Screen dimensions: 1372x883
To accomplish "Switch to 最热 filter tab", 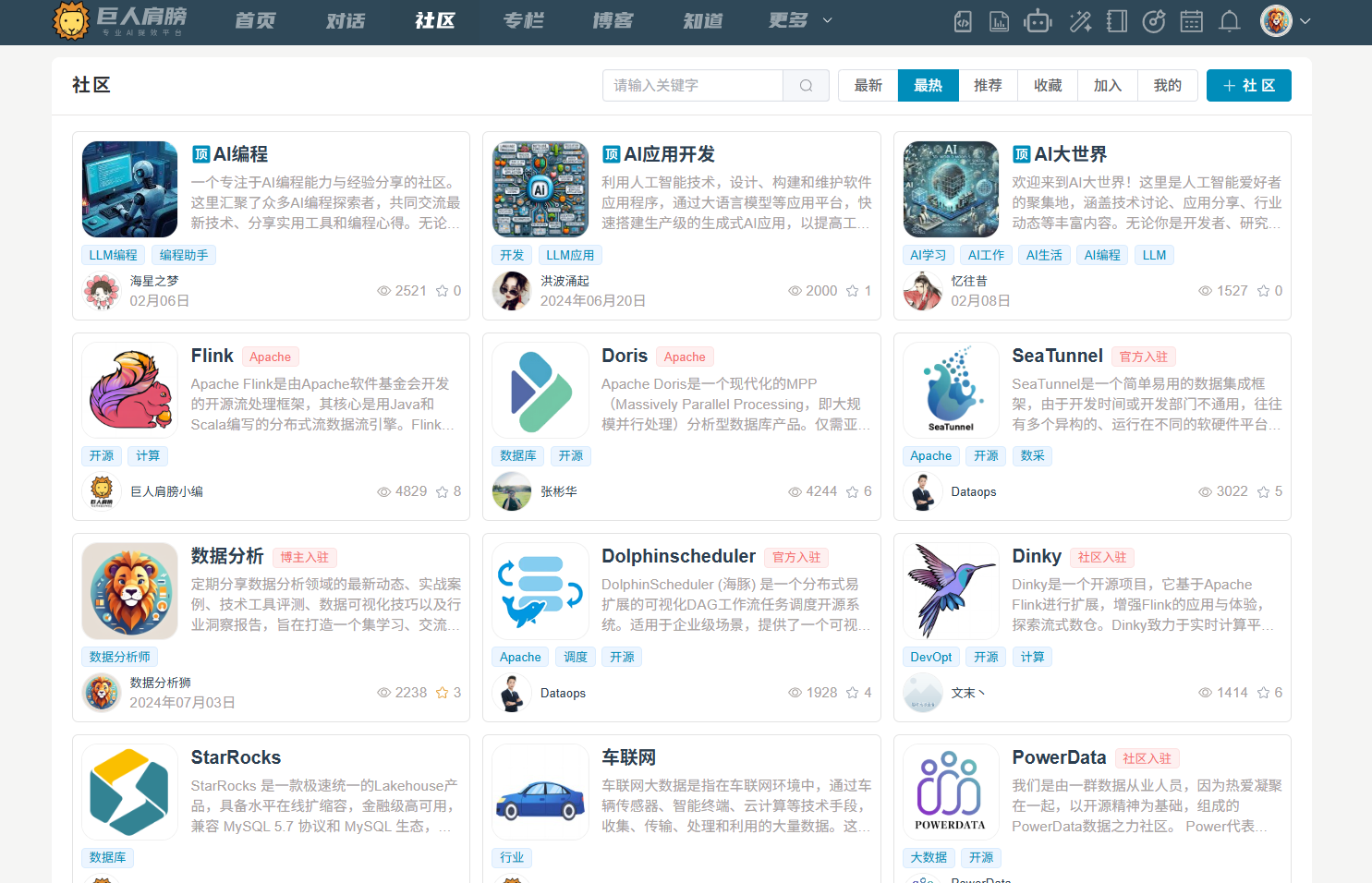I will (x=929, y=86).
